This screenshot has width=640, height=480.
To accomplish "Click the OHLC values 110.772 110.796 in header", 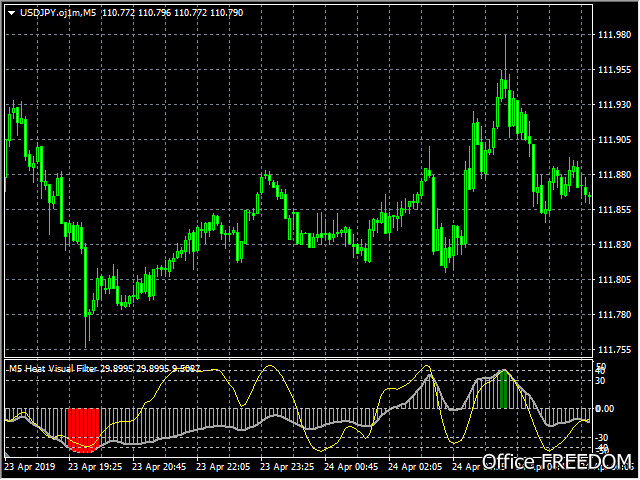I will click(x=136, y=13).
